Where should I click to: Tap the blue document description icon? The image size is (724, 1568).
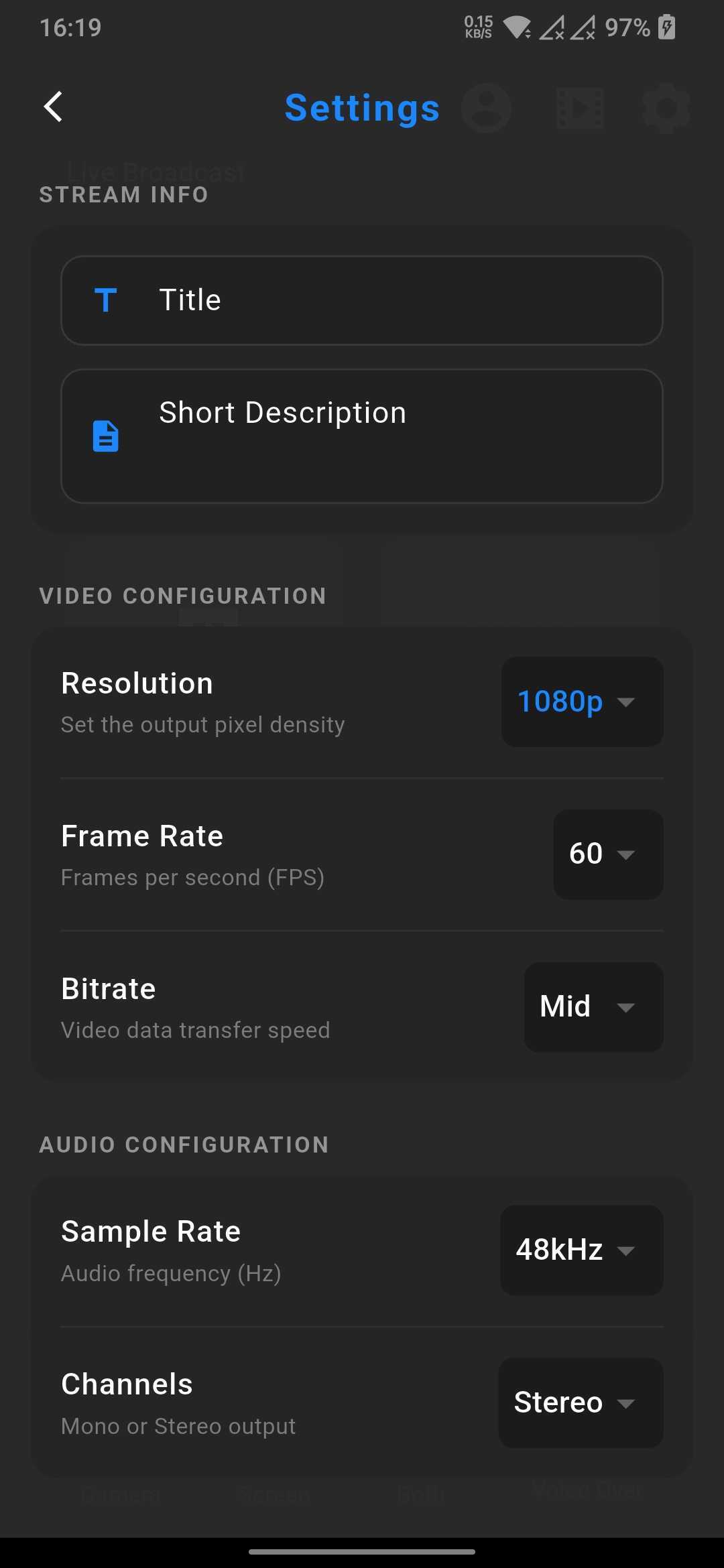click(x=106, y=436)
